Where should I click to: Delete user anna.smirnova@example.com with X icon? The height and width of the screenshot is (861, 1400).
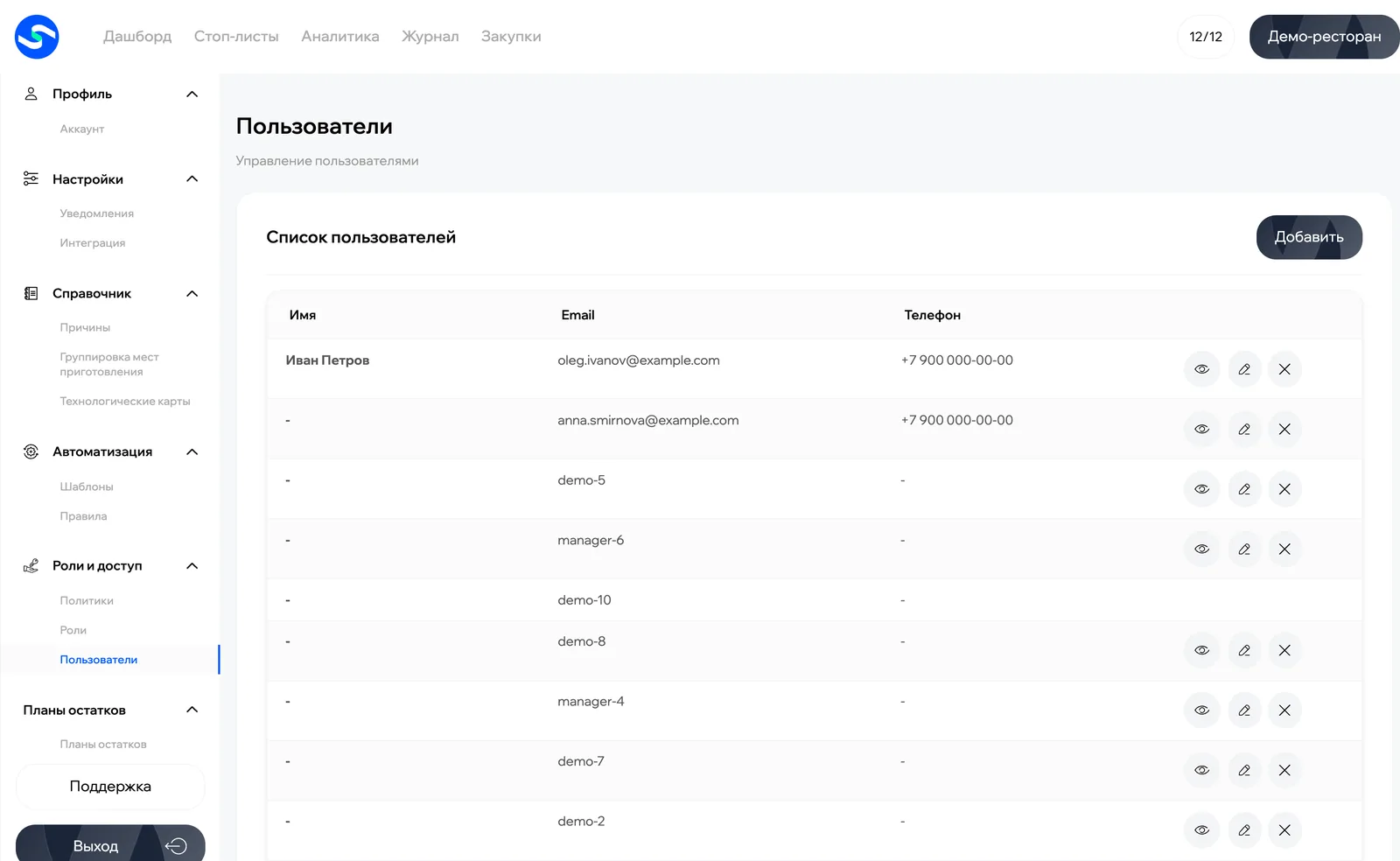click(1284, 429)
